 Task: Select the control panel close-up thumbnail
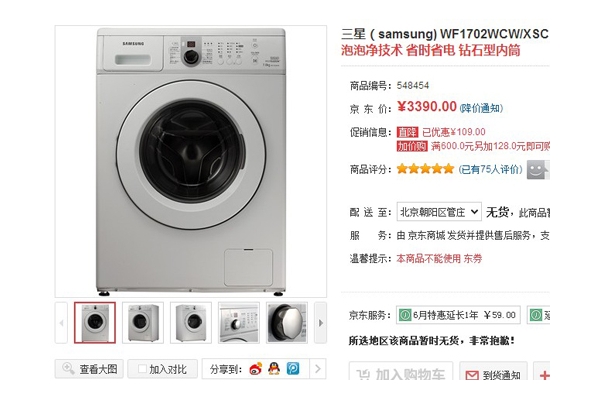239,323
